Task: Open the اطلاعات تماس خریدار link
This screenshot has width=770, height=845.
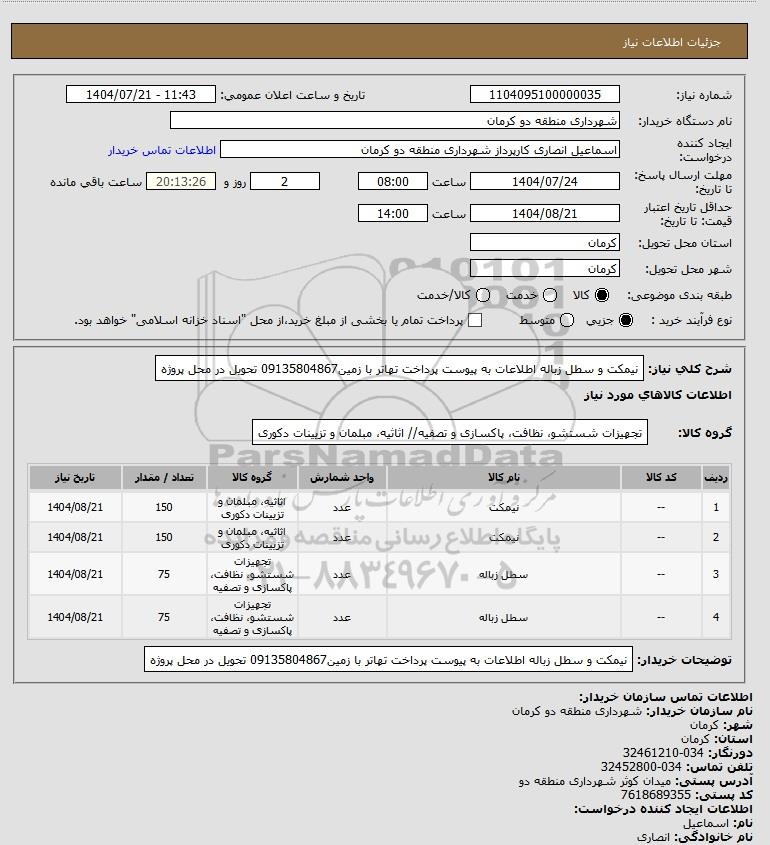Action: 162,150
